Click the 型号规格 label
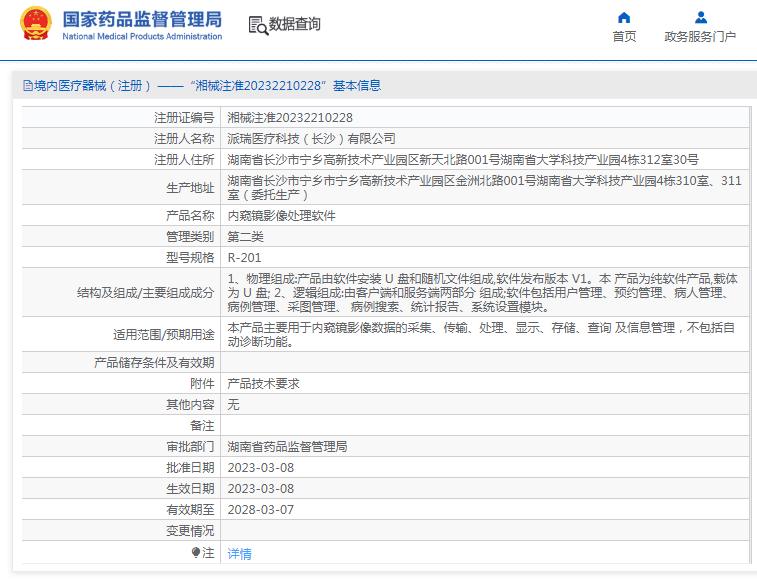 (190, 257)
